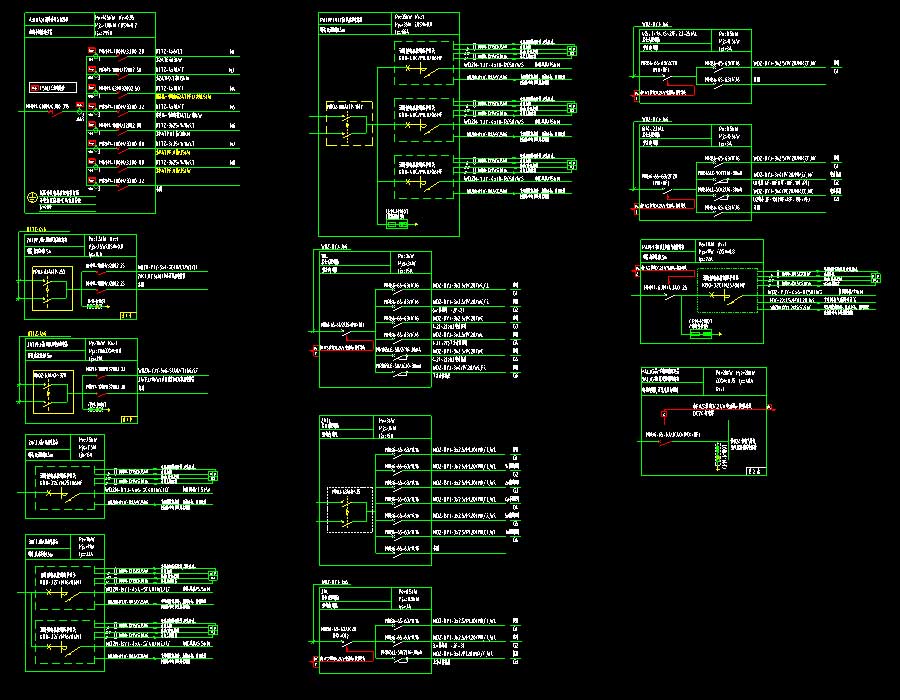Click the top dashed breaker box in top-center panel

[424, 64]
